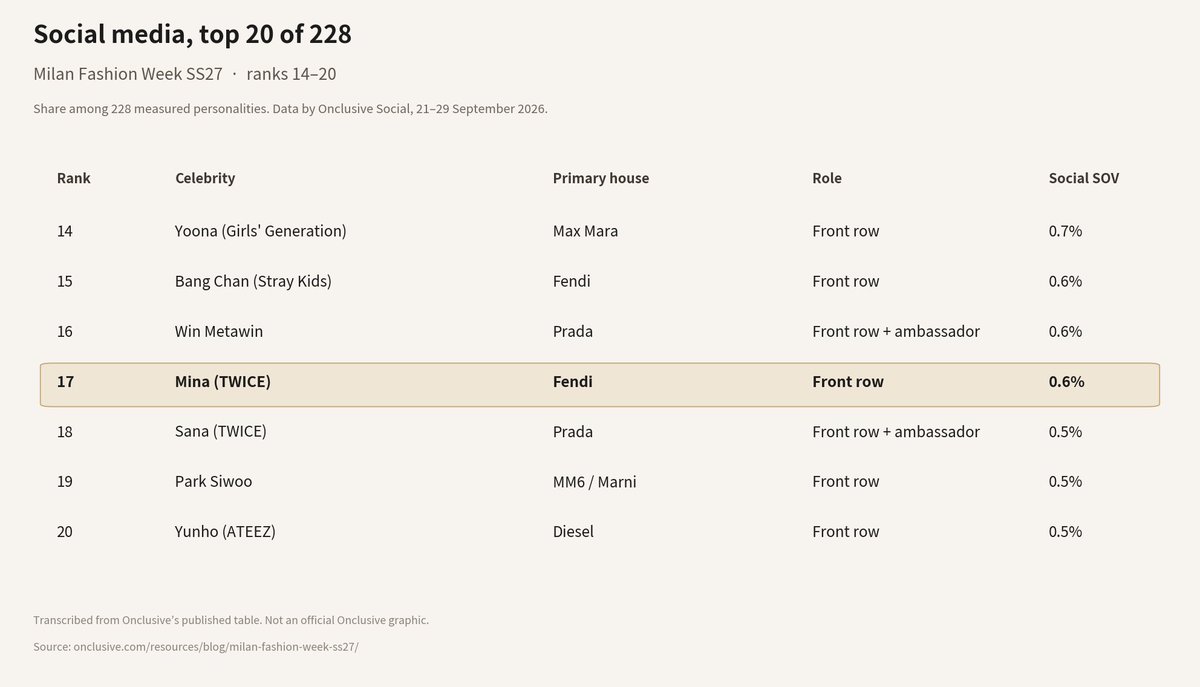The image size is (1200, 687).
Task: Click the Primary house column header
Action: pos(601,178)
